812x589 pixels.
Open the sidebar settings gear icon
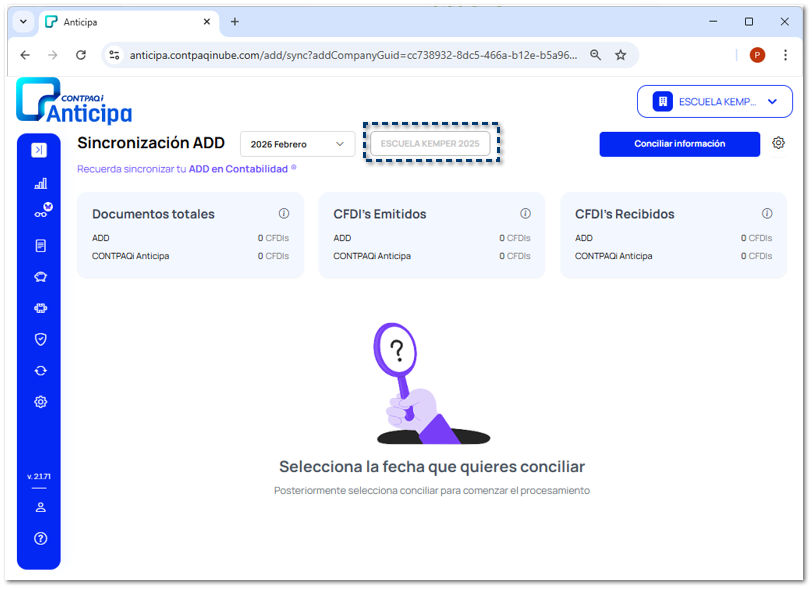40,402
